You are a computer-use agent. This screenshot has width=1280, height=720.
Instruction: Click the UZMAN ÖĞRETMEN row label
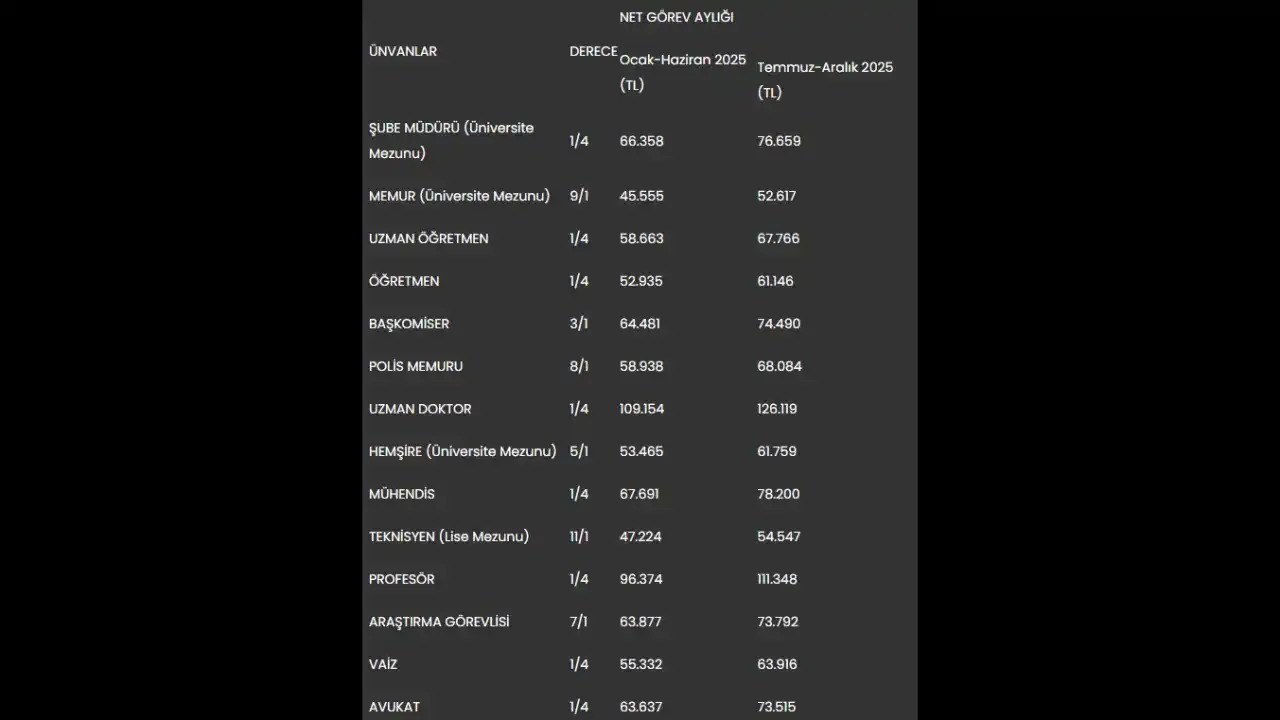click(428, 239)
